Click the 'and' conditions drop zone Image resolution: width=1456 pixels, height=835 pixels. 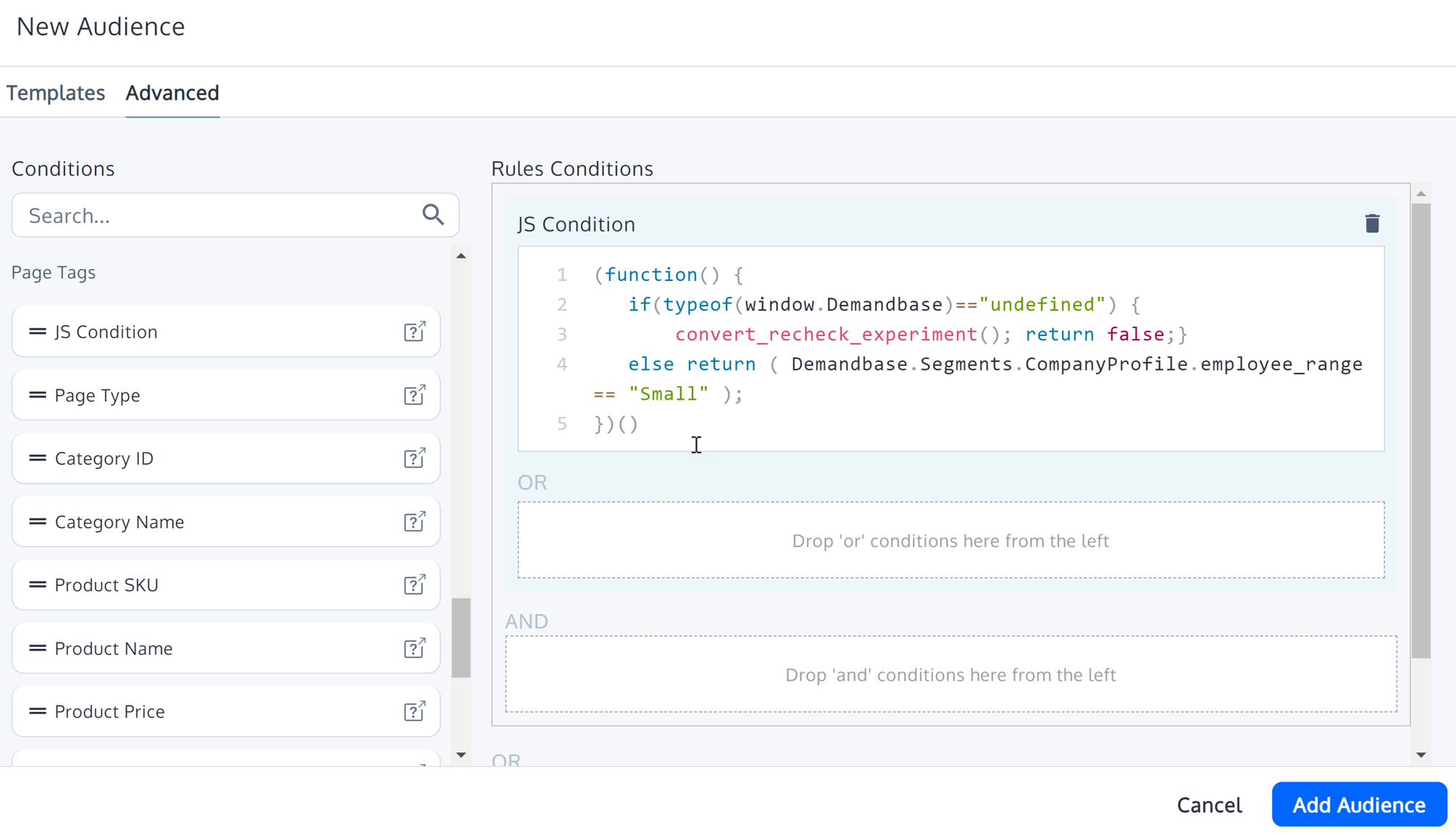pos(950,674)
